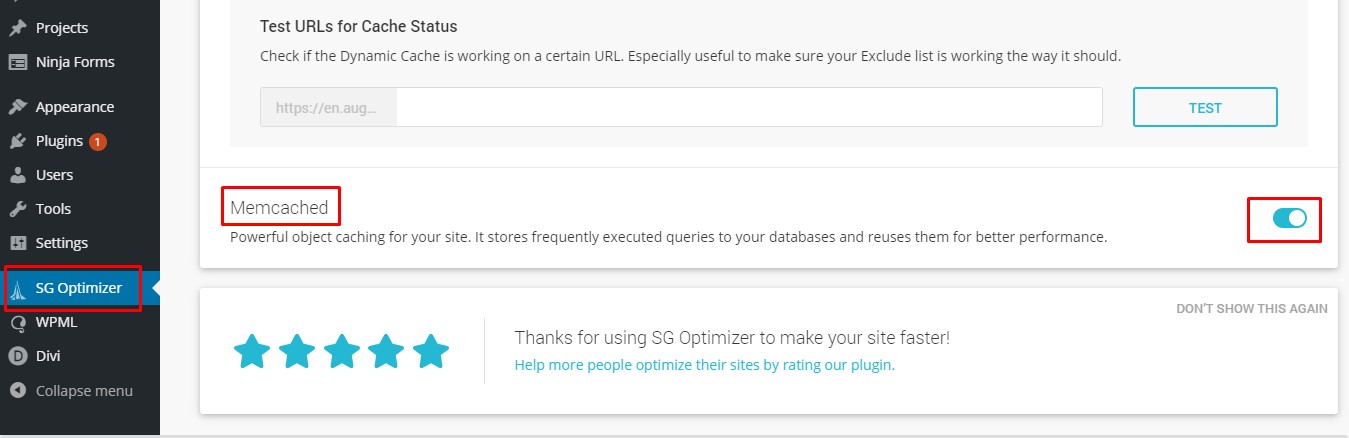
Task: Toggle the Memcached switch off
Action: 1289,218
